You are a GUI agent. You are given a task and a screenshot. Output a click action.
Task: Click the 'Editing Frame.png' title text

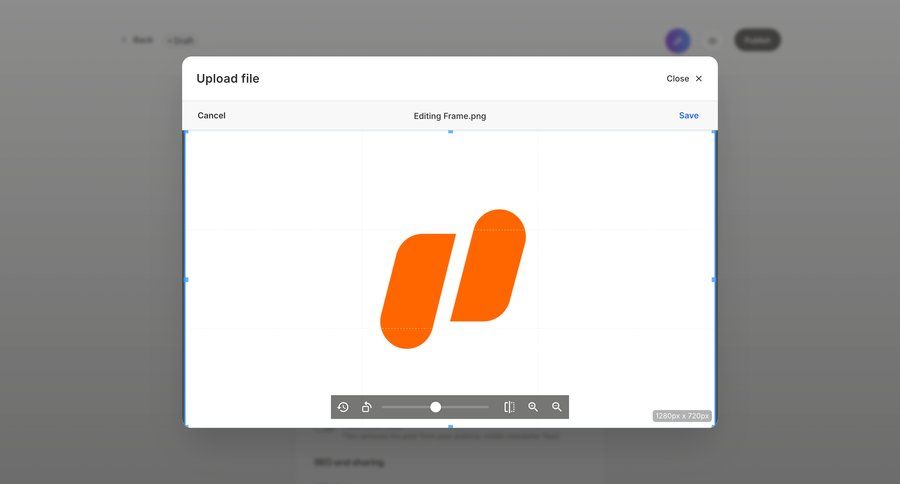coord(450,116)
